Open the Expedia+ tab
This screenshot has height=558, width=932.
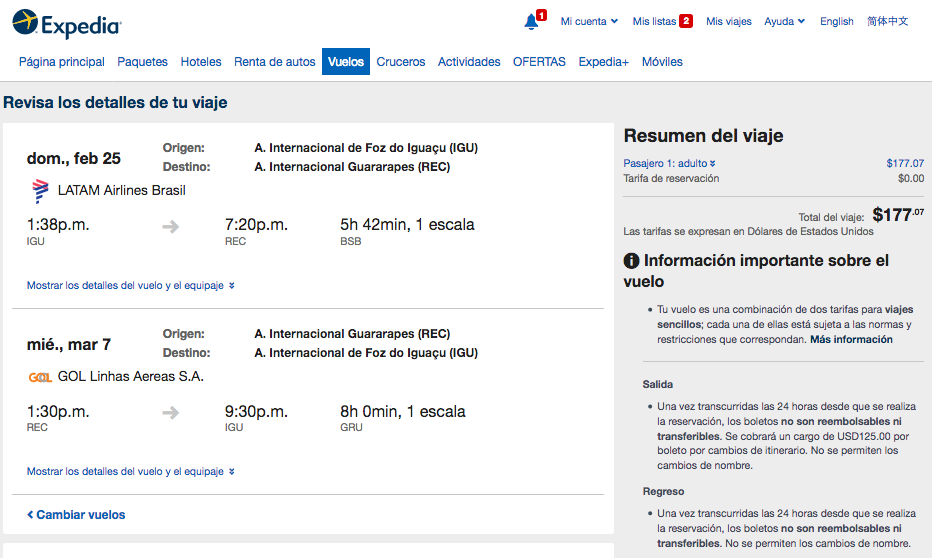(603, 62)
